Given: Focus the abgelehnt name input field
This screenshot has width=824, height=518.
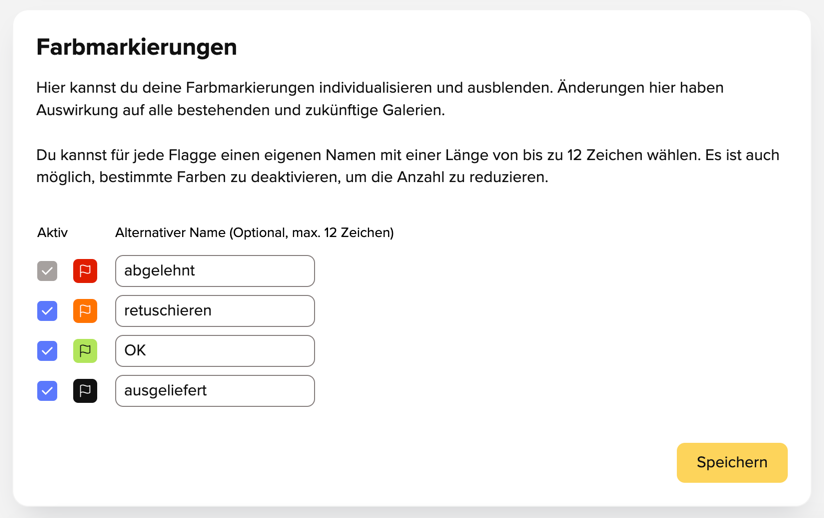Looking at the screenshot, I should tap(215, 271).
